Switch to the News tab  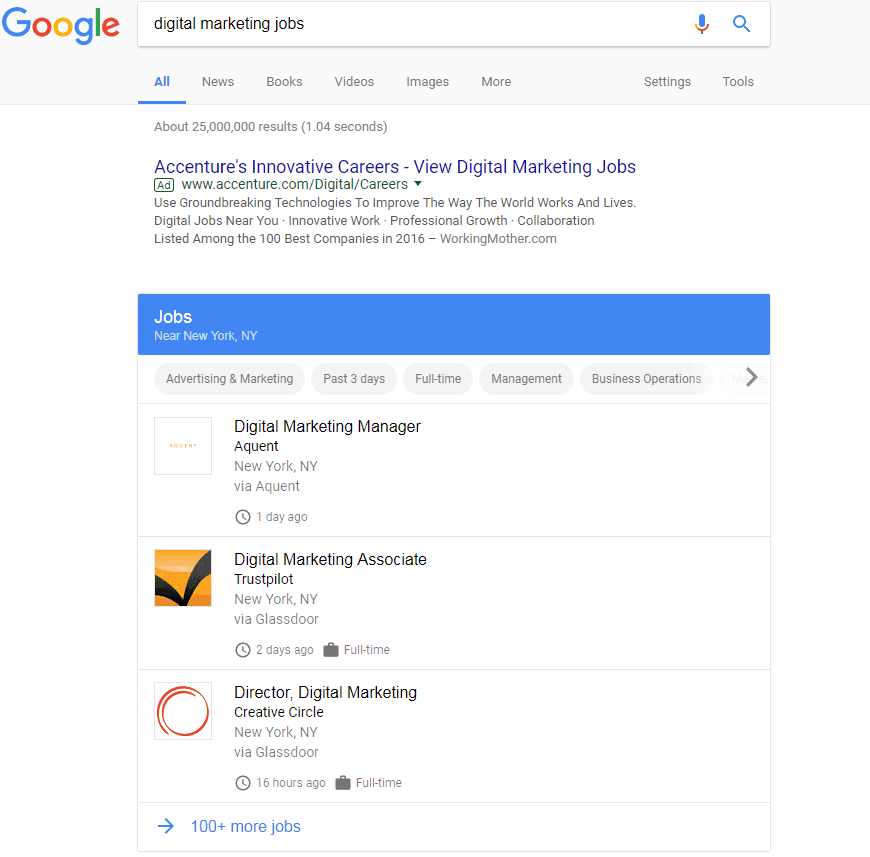point(218,82)
